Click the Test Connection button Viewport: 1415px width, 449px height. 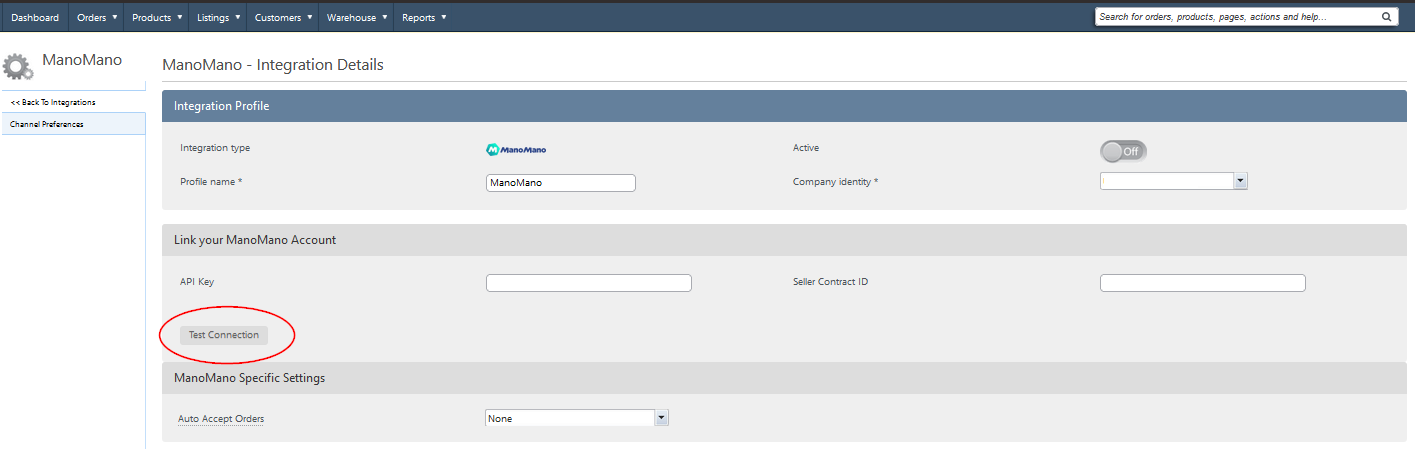point(224,335)
